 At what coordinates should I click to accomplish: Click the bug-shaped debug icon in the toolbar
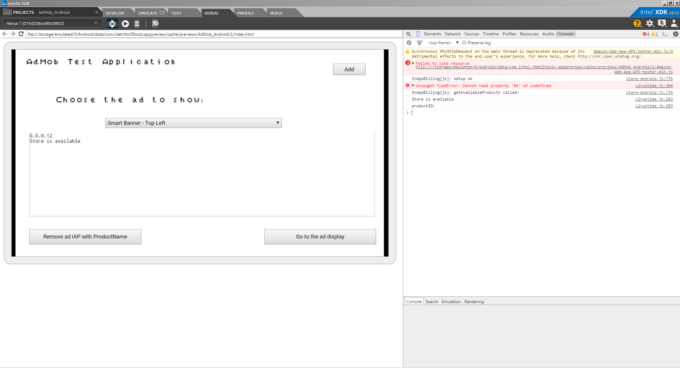pyautogui.click(x=112, y=24)
